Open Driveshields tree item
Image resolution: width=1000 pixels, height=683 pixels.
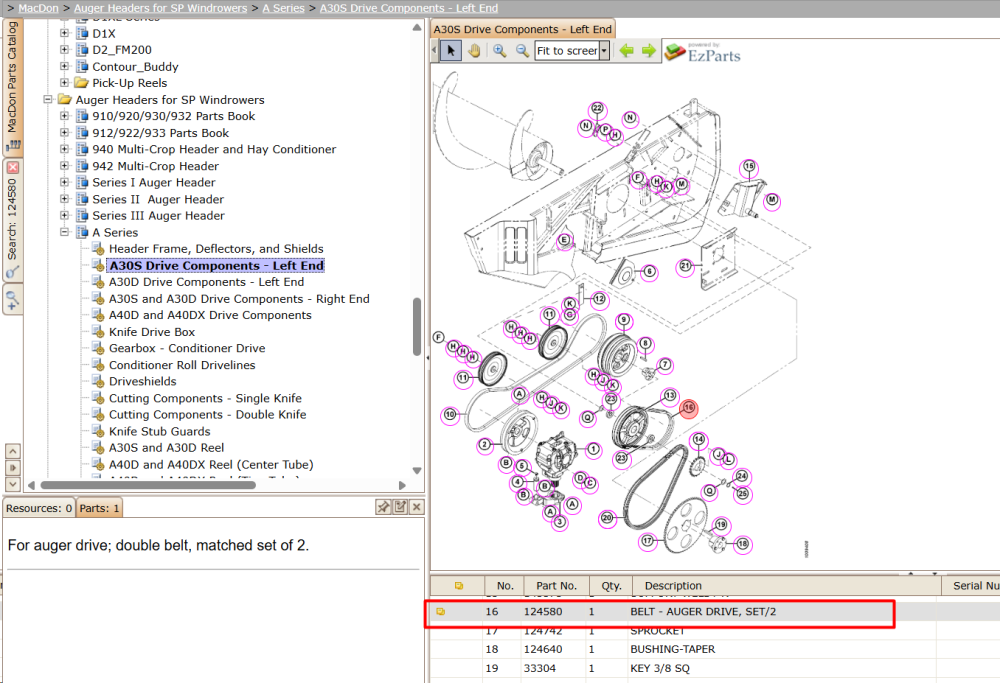[x=143, y=381]
